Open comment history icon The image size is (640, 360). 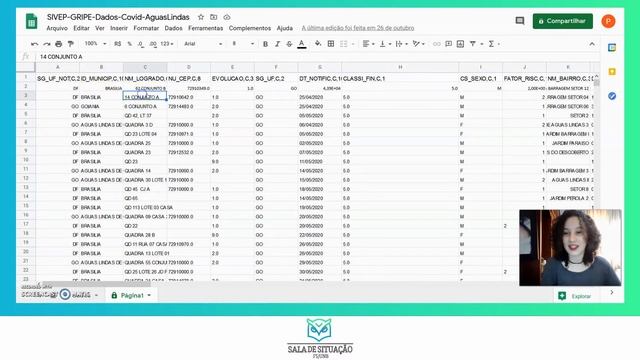tap(520, 21)
